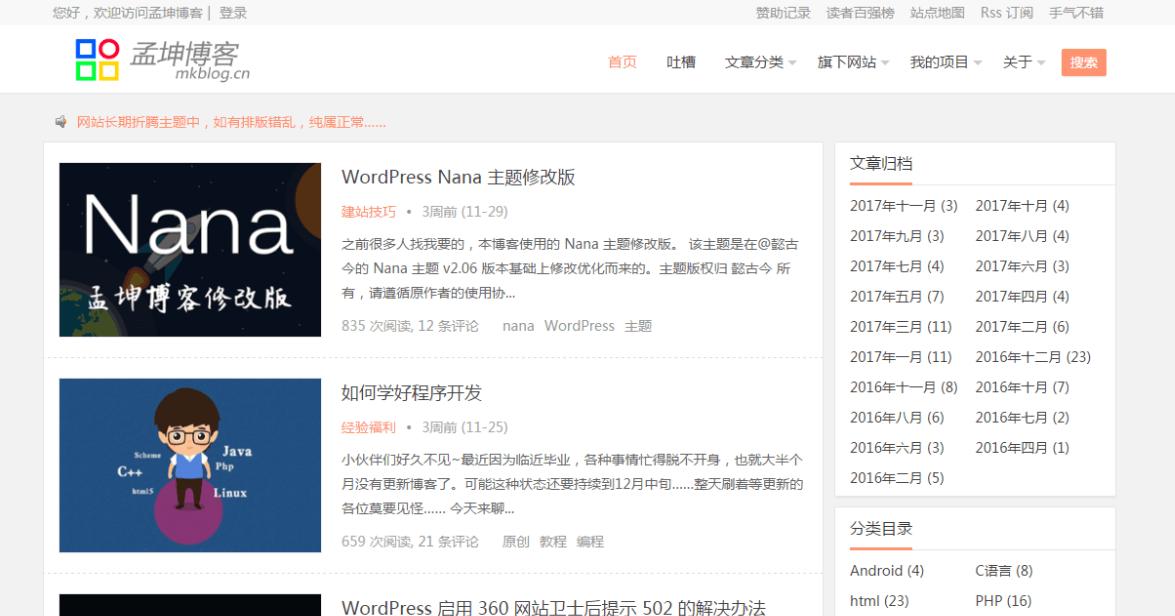Open the 2016年十月 (7) archive
1175x616 pixels.
(1022, 387)
